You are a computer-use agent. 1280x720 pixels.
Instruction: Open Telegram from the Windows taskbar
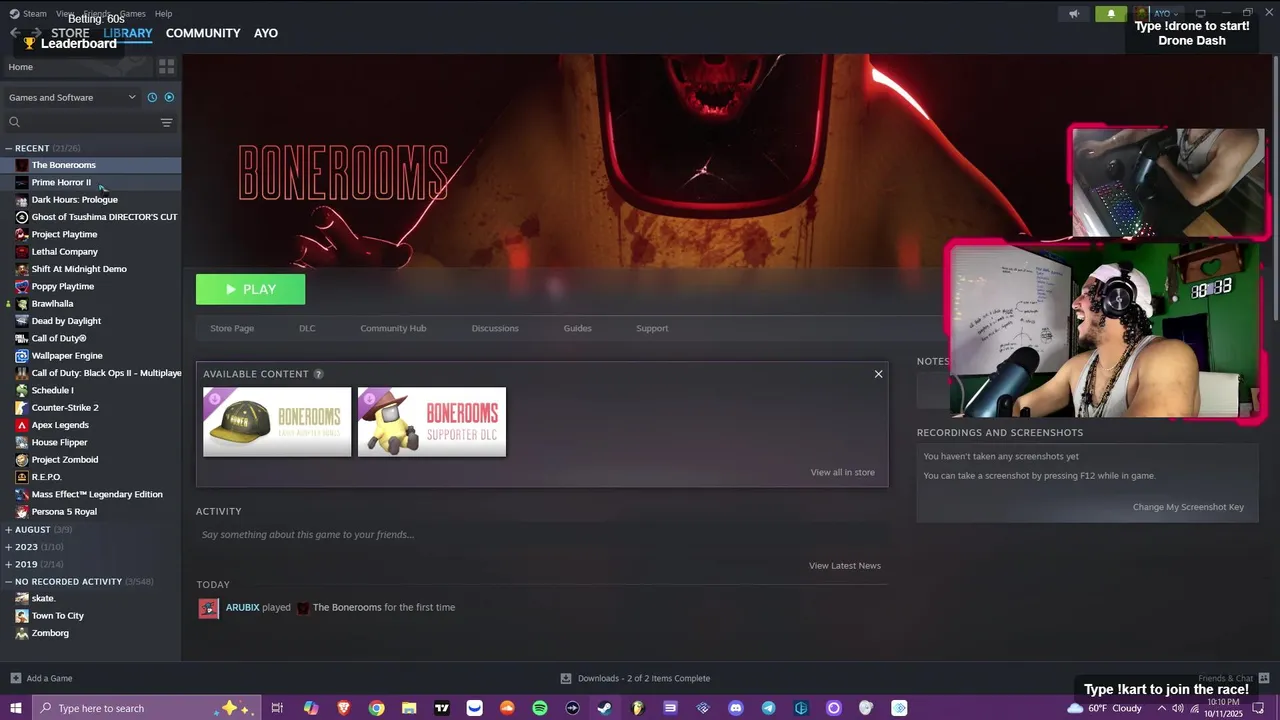coord(768,708)
